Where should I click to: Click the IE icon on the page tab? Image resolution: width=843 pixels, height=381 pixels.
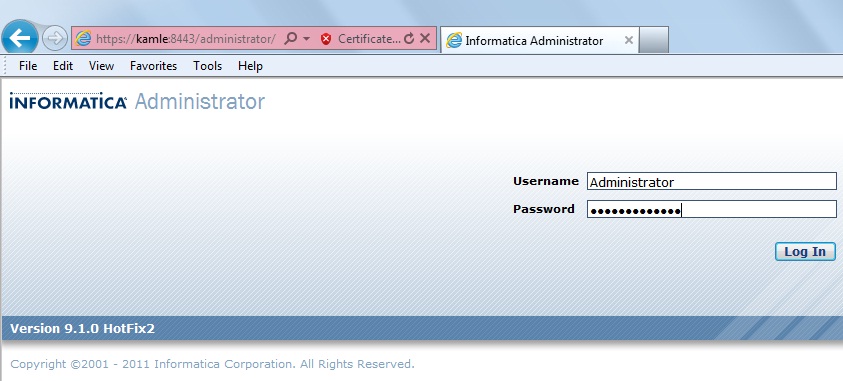[x=454, y=40]
